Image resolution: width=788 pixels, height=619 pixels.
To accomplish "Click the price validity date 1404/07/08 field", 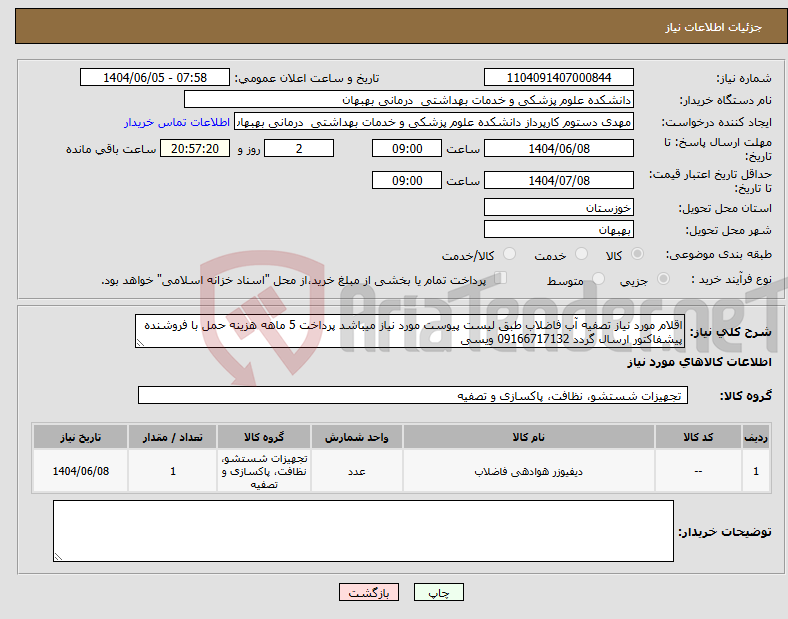I will coord(558,180).
